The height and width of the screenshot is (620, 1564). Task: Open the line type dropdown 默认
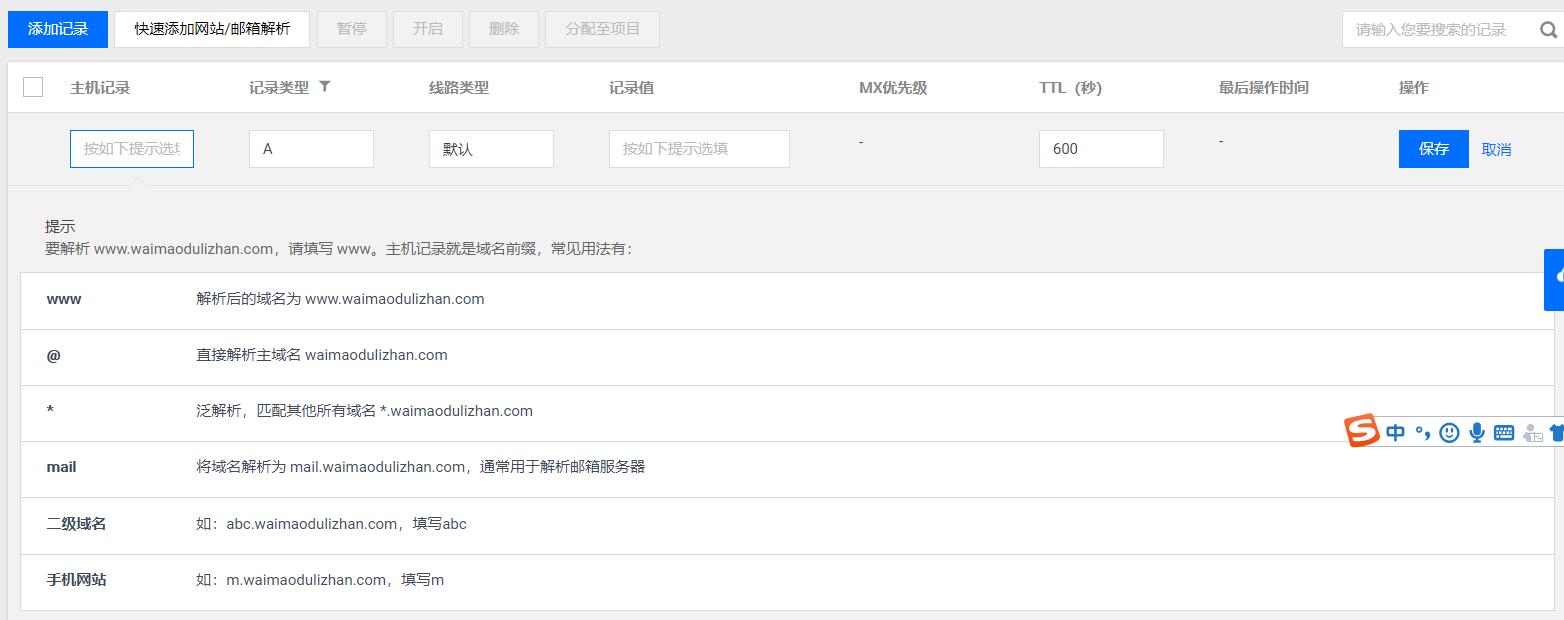pos(491,149)
